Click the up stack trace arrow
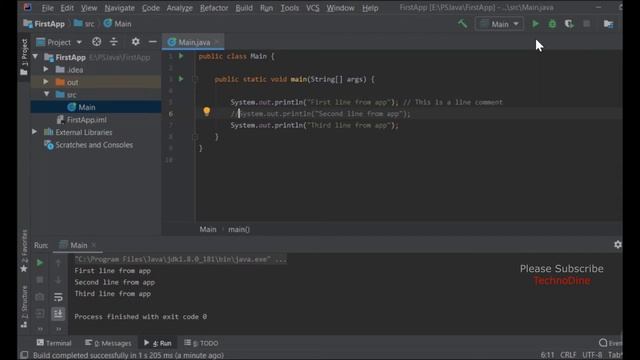This screenshot has height=360, width=640. (58, 263)
